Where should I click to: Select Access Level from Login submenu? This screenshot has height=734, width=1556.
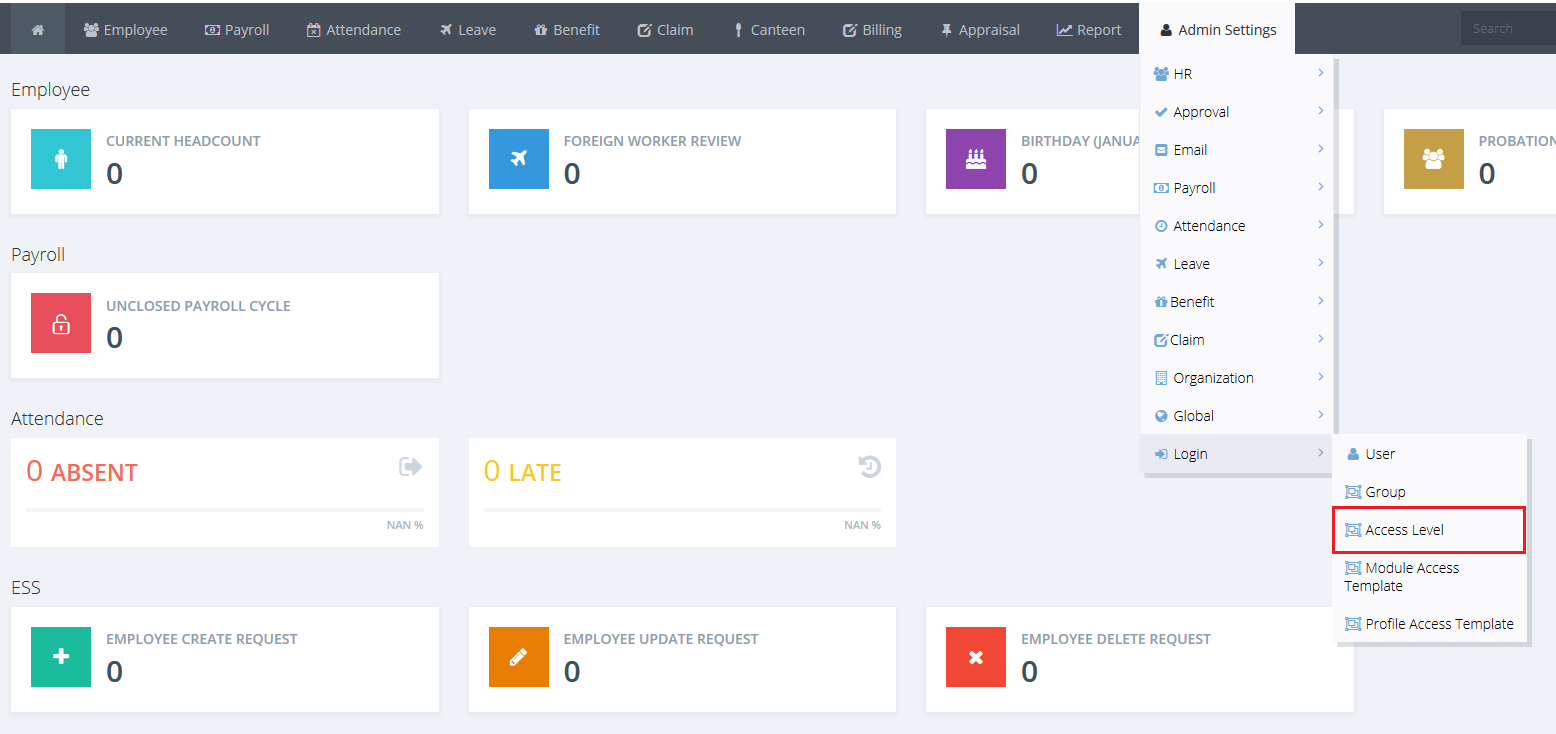(x=1404, y=530)
